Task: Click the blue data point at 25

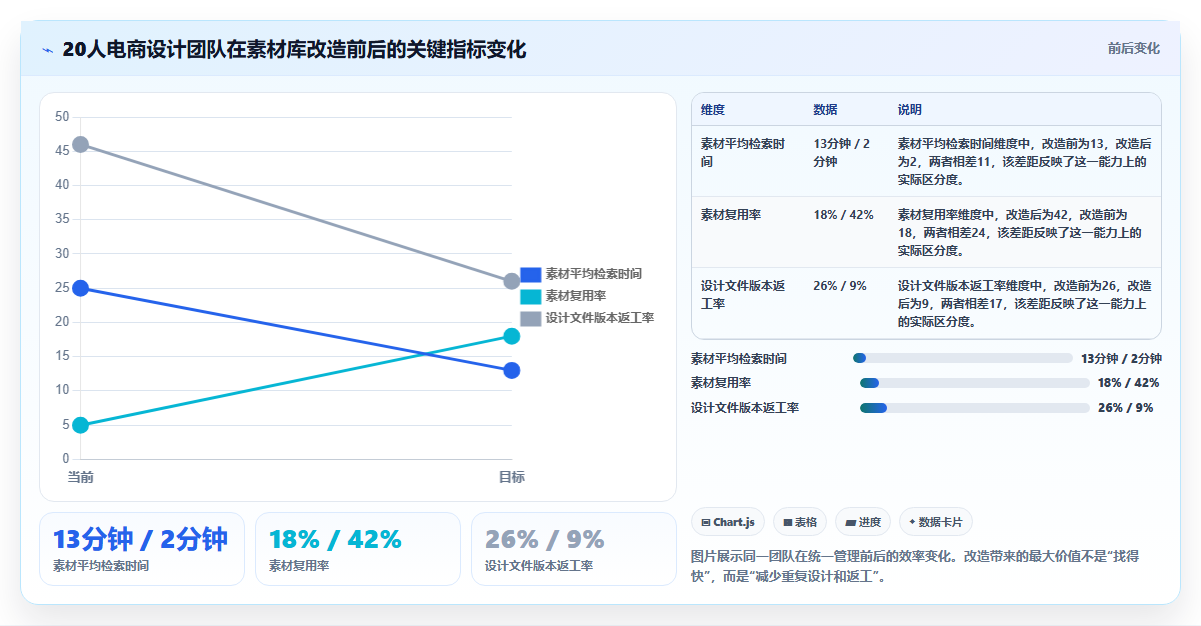Action: pos(81,288)
